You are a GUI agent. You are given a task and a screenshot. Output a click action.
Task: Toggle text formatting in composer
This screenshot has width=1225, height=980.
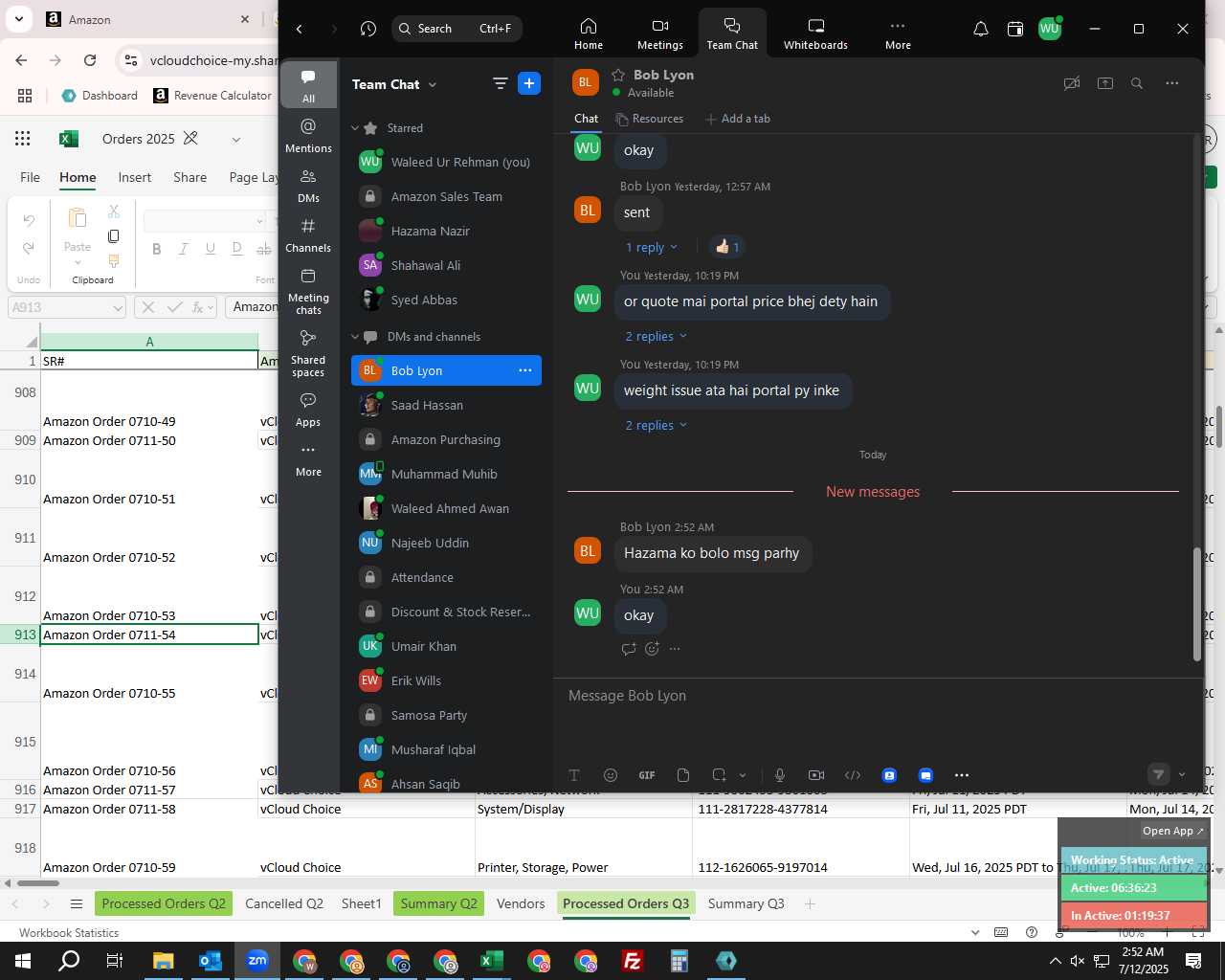click(574, 775)
